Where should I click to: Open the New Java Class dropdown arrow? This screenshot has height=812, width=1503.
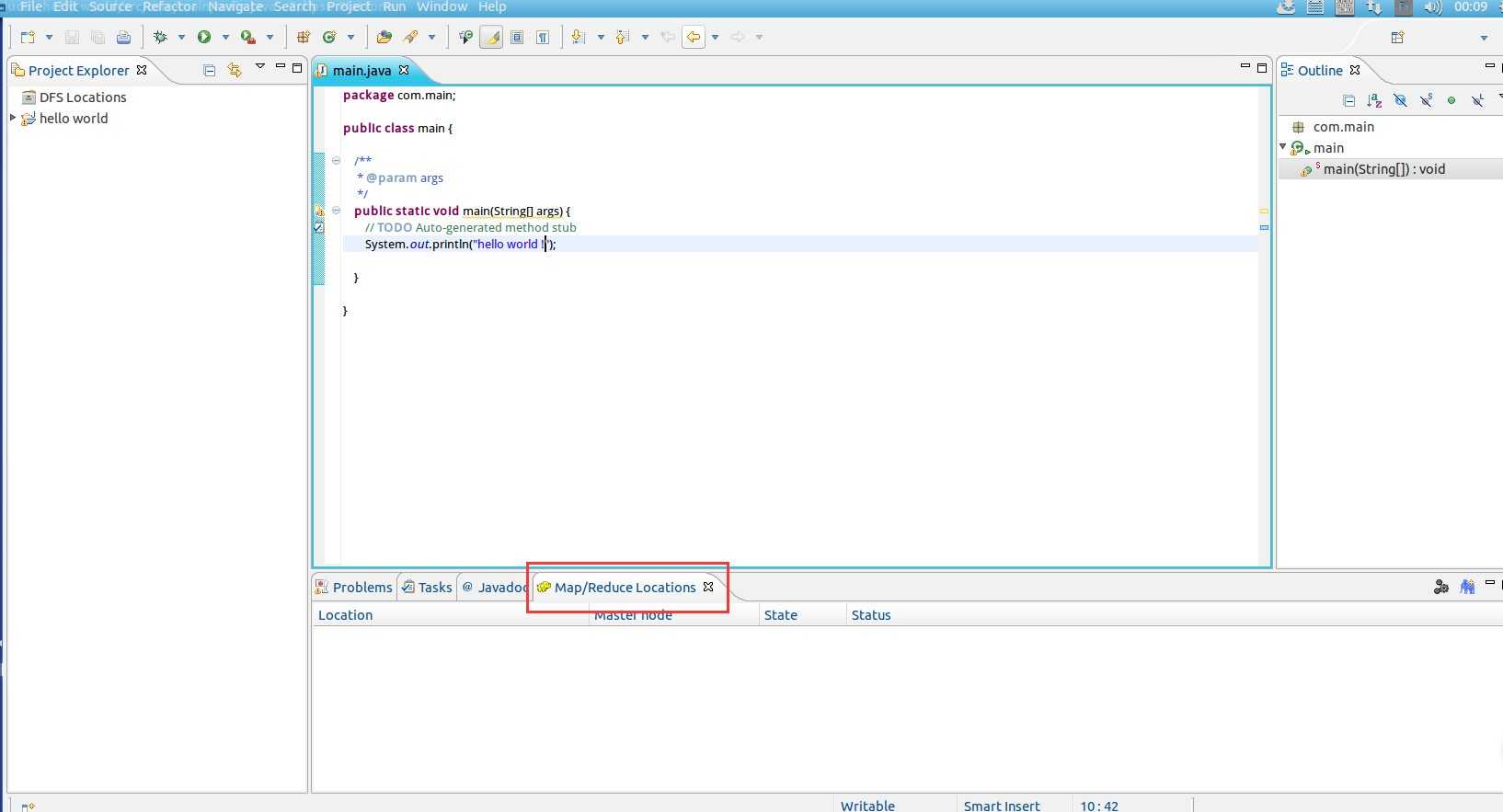click(x=350, y=38)
